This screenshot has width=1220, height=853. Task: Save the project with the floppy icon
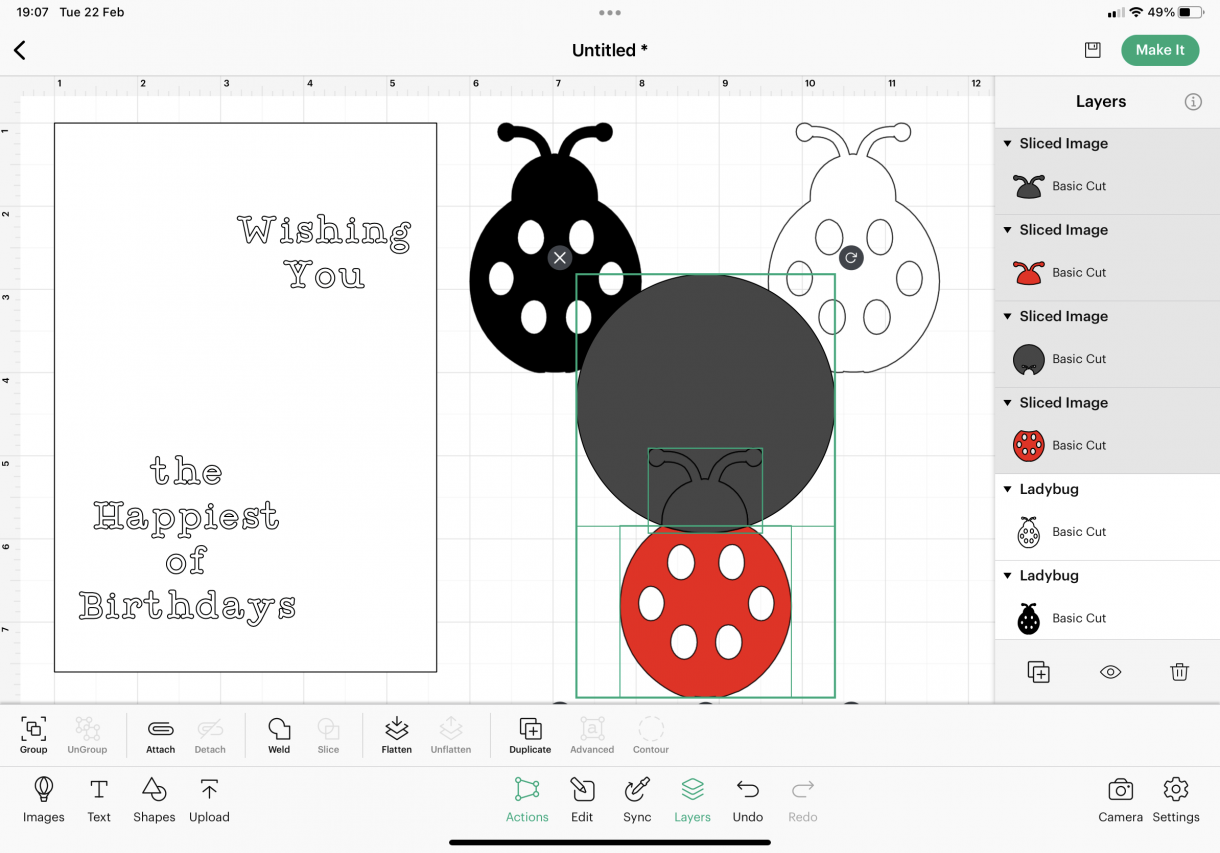point(1092,50)
